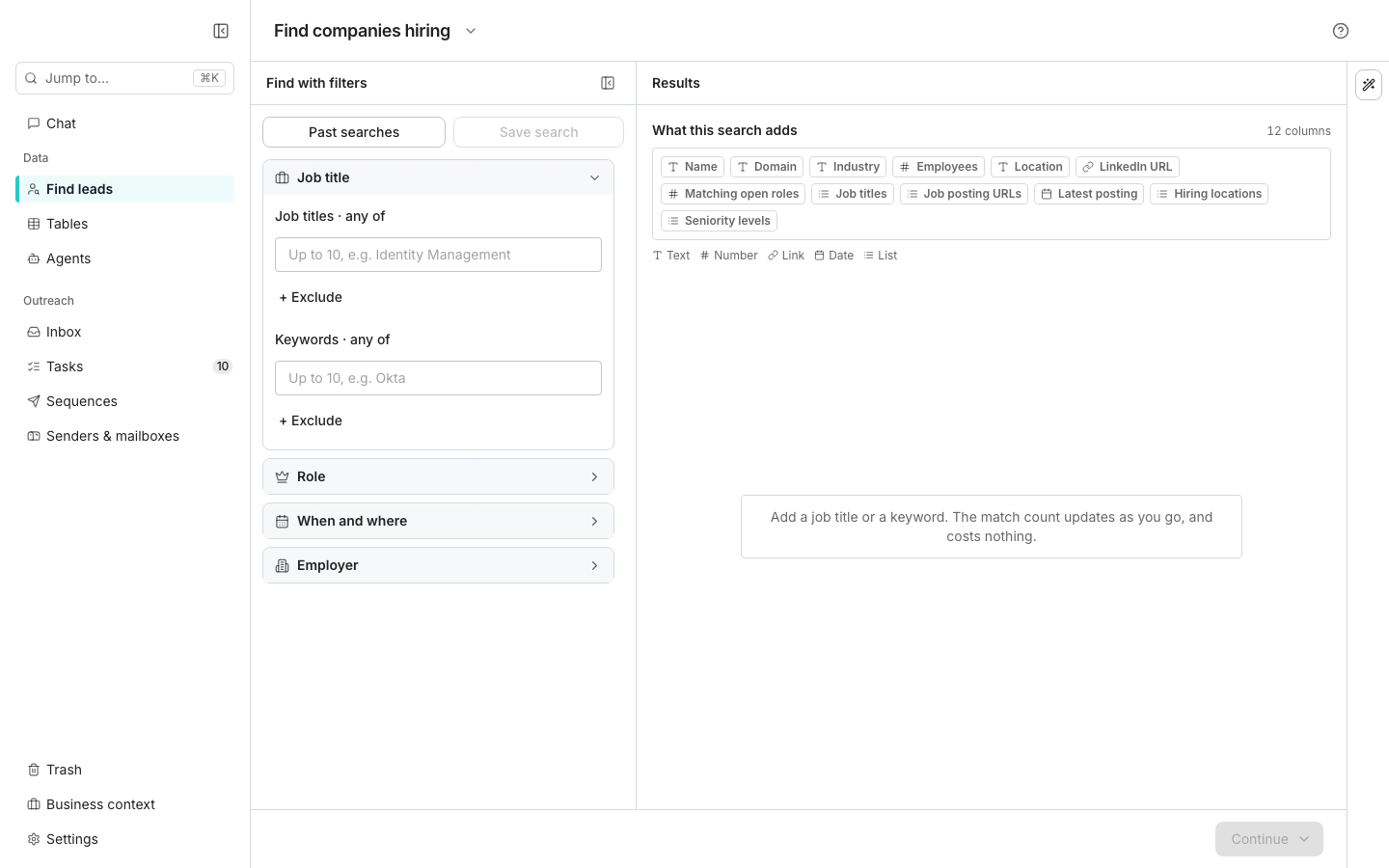Viewport: 1389px width, 868px height.
Task: Click the Location column chip
Action: tap(1030, 167)
